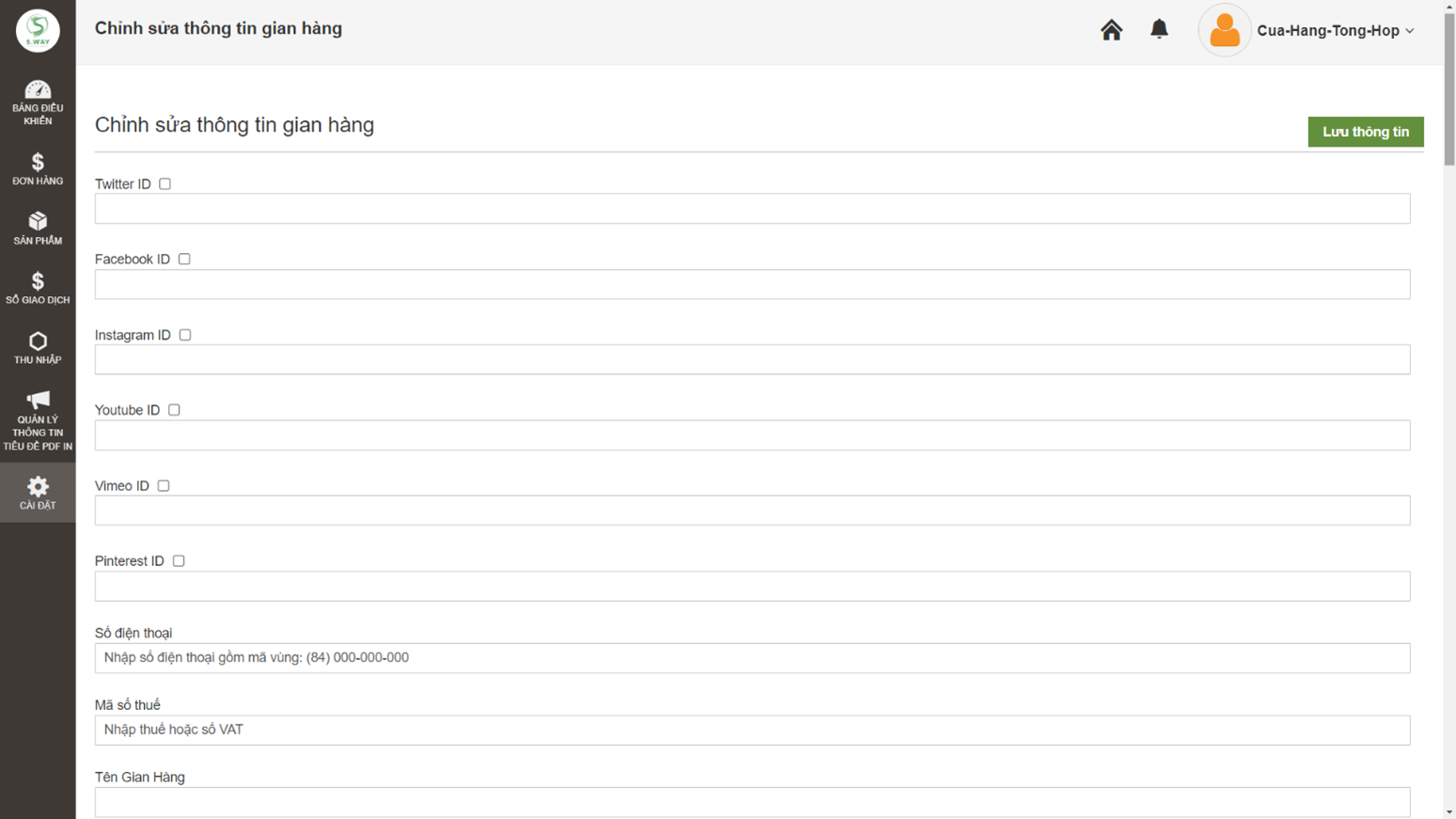Enable the Twitter ID checkbox
The image size is (1456, 819).
(165, 184)
